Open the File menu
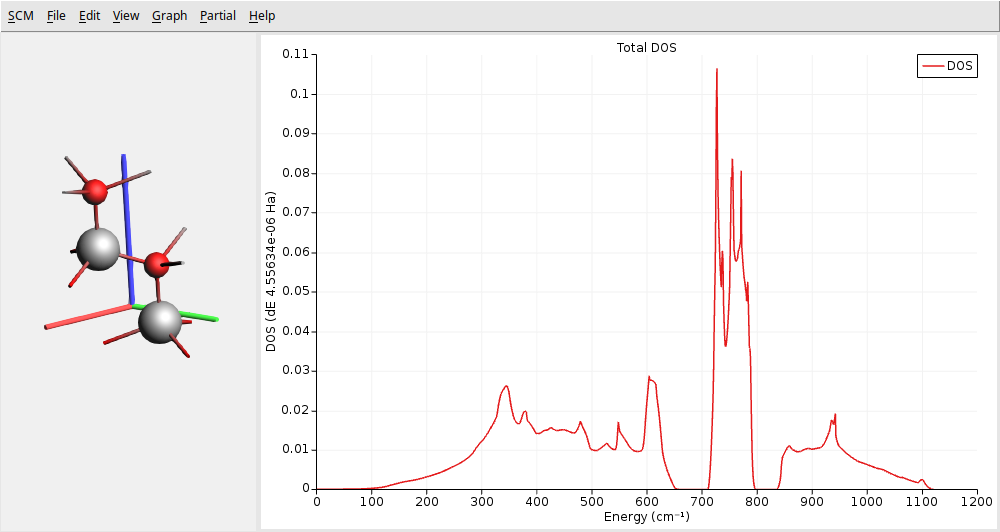The height and width of the screenshot is (532, 1000). click(x=56, y=16)
